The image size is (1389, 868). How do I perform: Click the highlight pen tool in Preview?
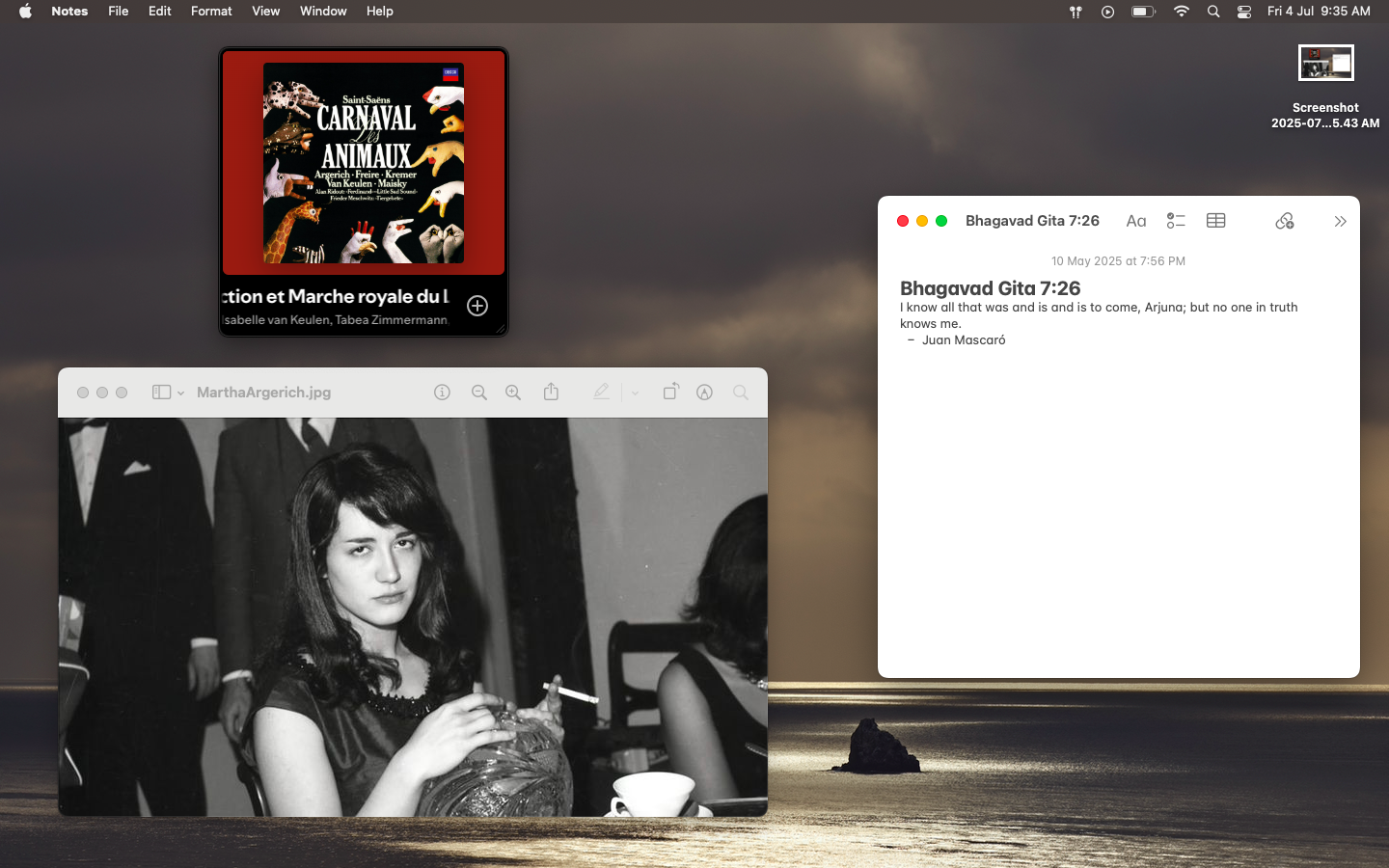pyautogui.click(x=601, y=392)
